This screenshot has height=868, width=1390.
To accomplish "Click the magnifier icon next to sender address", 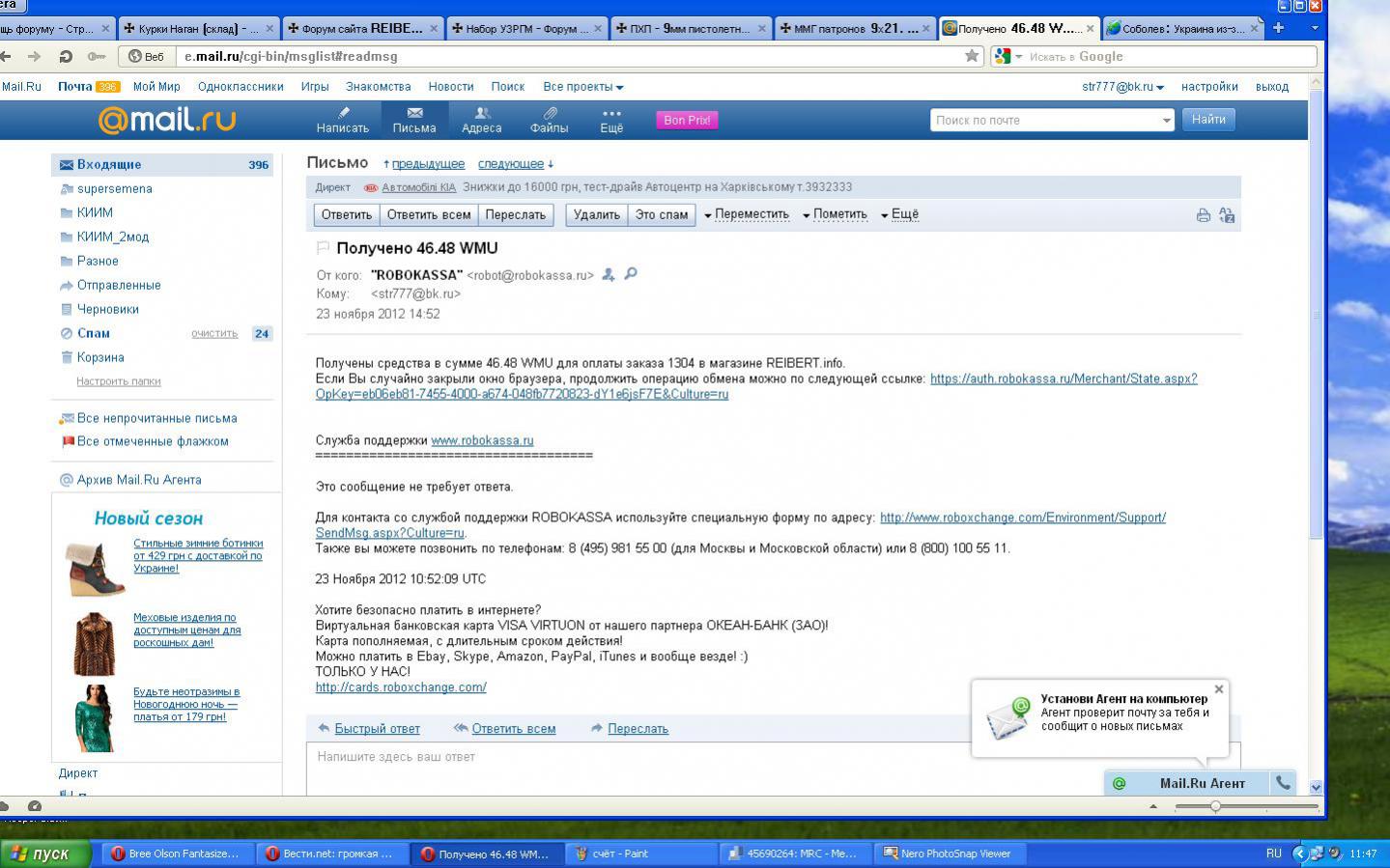I will 631,274.
